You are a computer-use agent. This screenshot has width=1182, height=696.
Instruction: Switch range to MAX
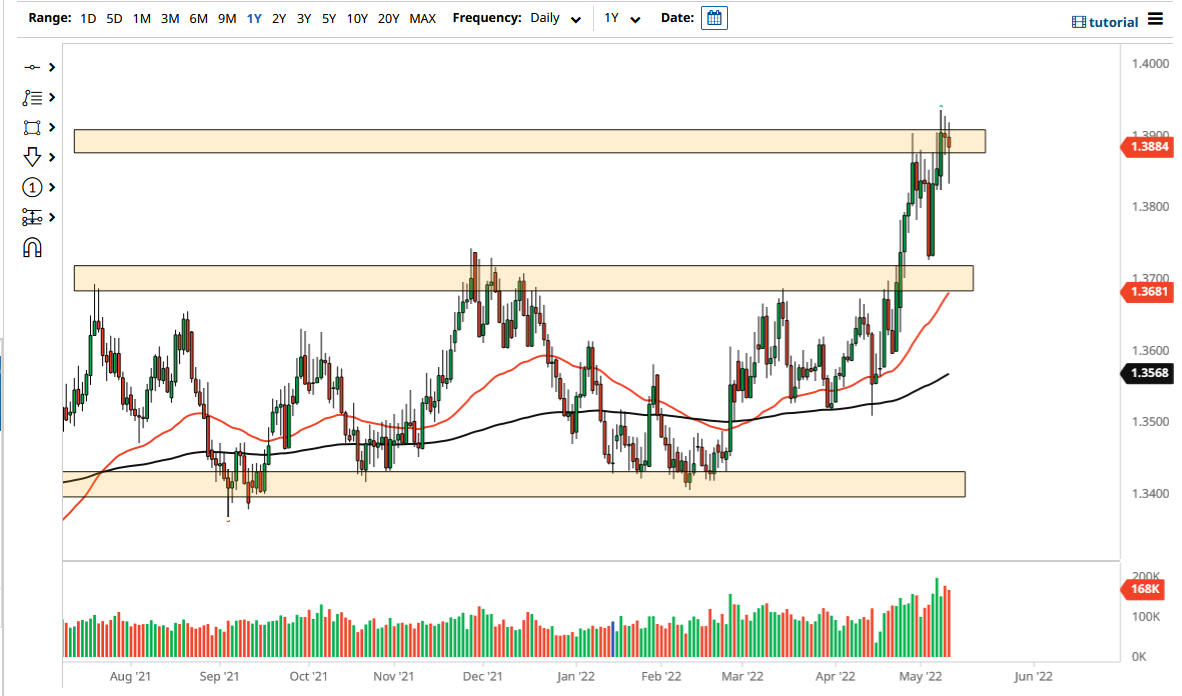click(422, 17)
